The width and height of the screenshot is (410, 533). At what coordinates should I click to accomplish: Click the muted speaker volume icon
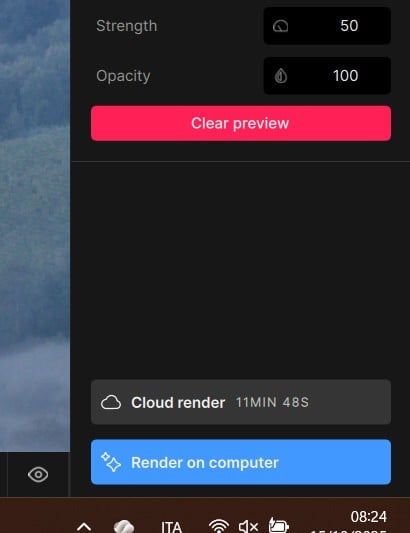point(249,526)
